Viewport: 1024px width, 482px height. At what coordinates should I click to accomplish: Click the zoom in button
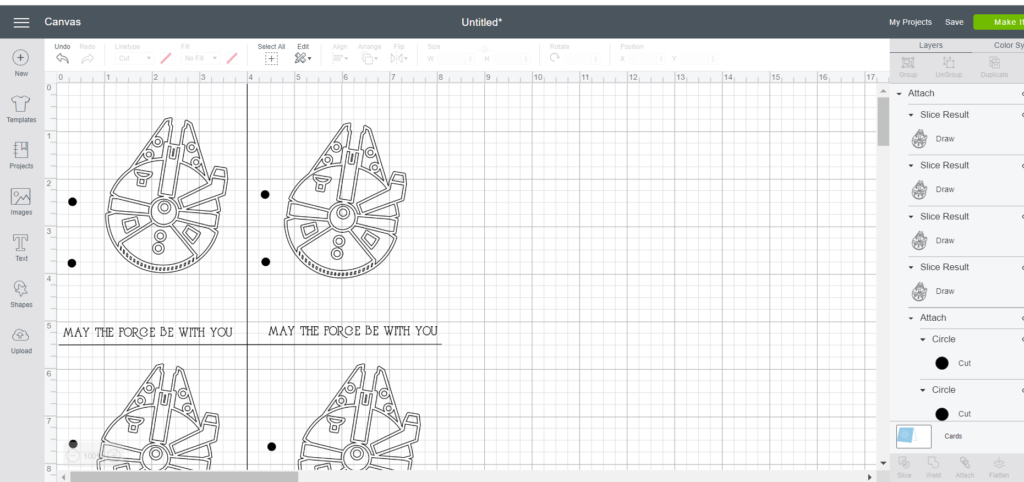coord(114,456)
